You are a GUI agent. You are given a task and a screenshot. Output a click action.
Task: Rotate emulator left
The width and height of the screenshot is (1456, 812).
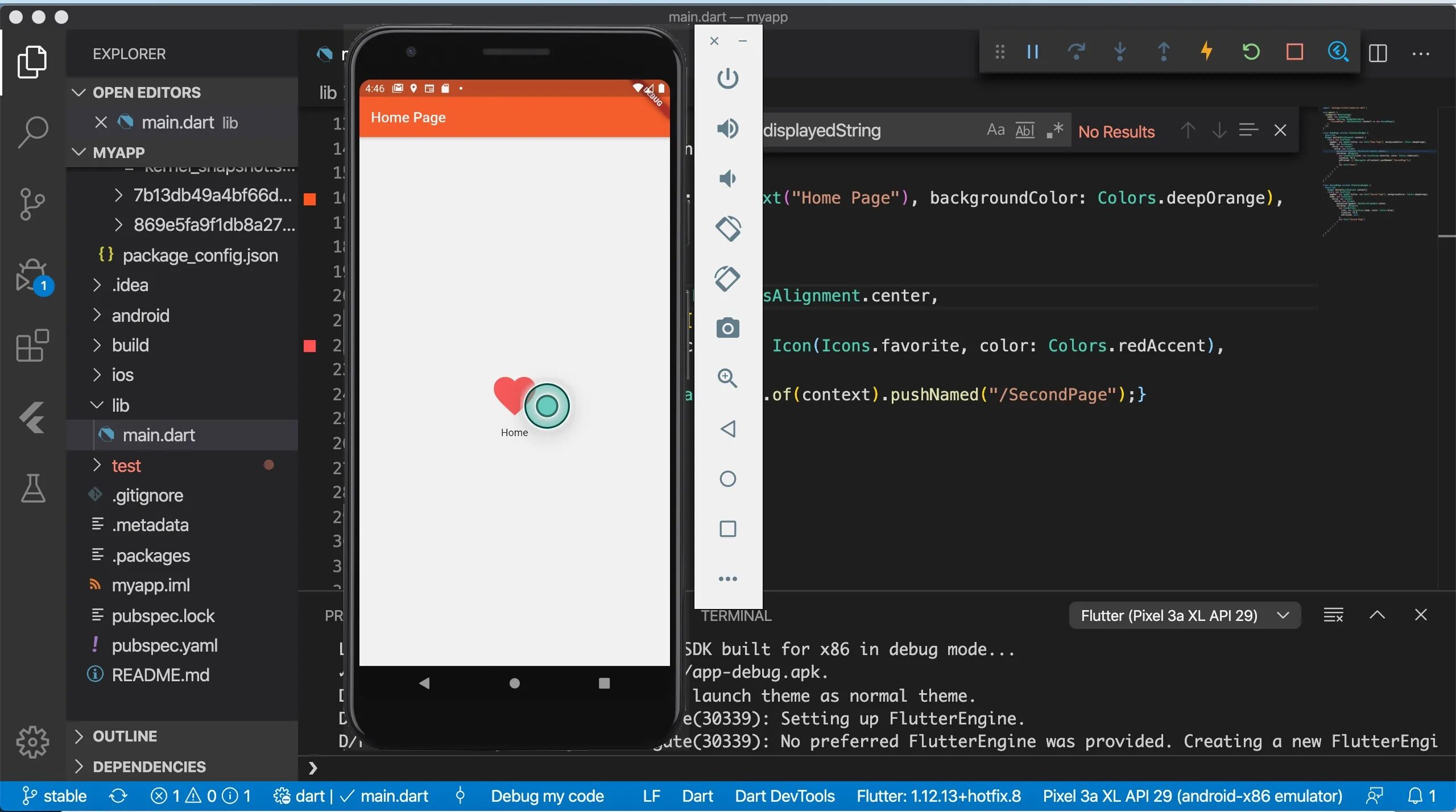[727, 229]
